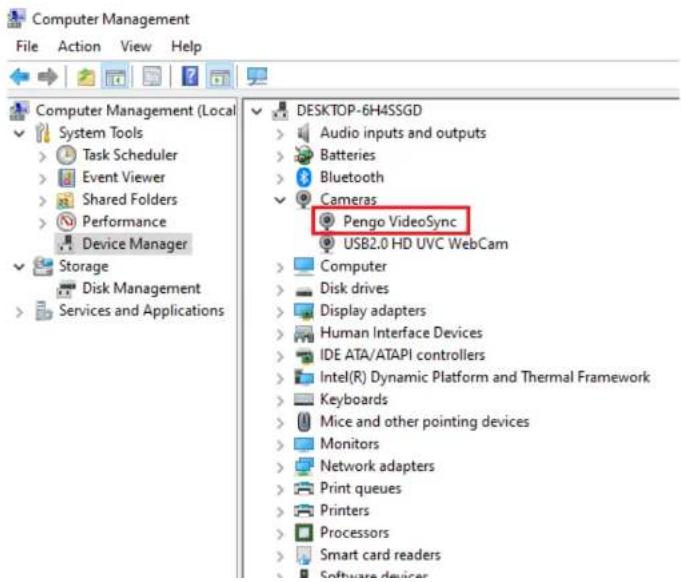Click the Disk drives icon
Viewport: 681px width, 582px height.
coord(304,291)
